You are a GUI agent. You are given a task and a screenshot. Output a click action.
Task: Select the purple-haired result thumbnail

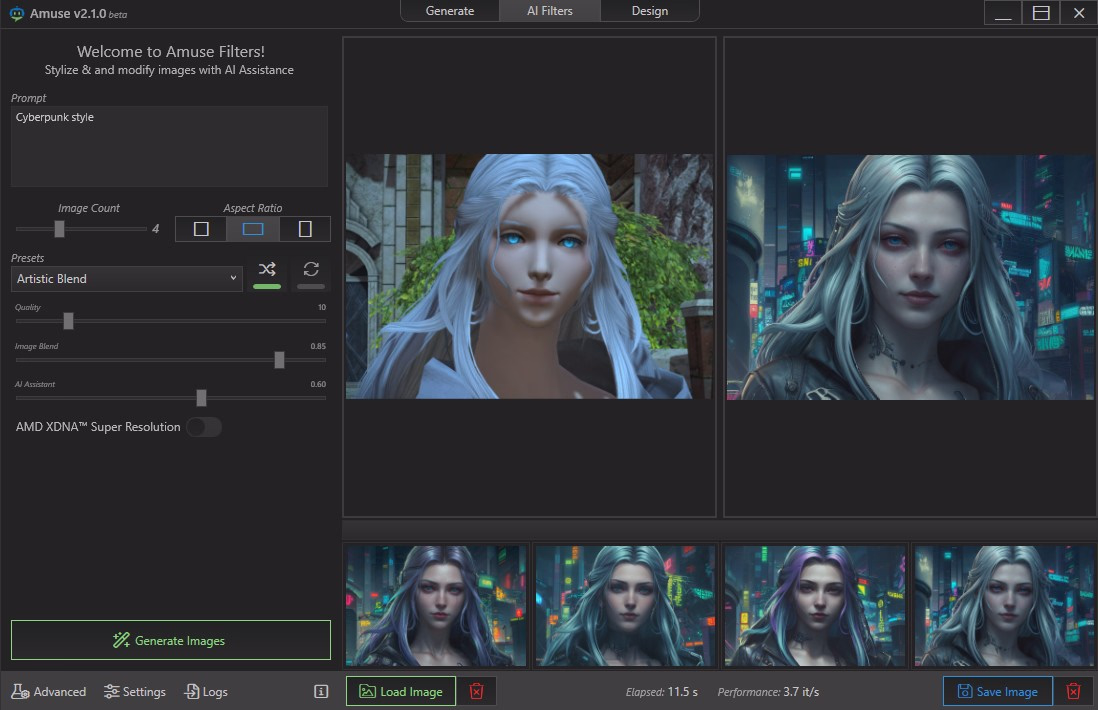tap(815, 605)
